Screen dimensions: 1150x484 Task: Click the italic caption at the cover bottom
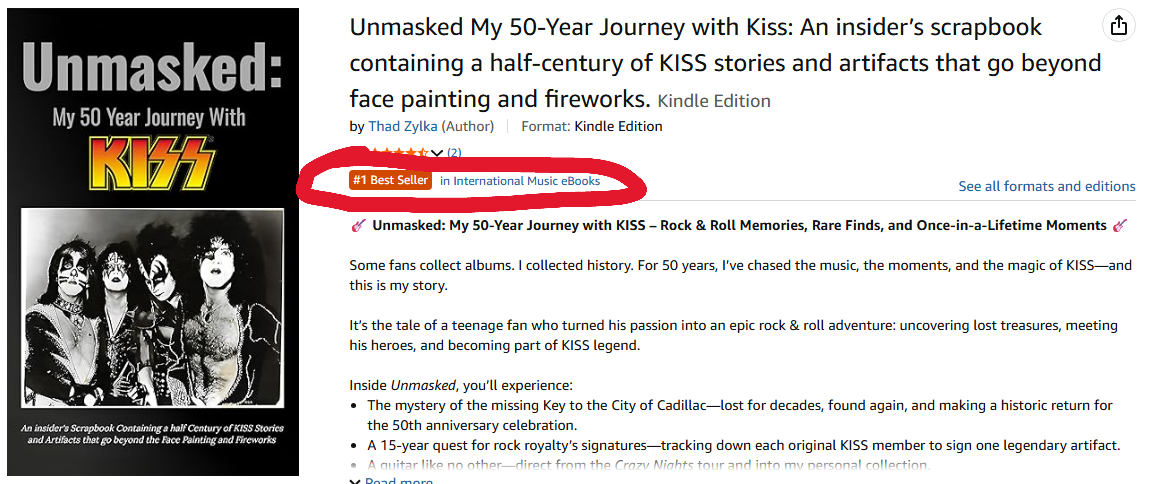152,433
